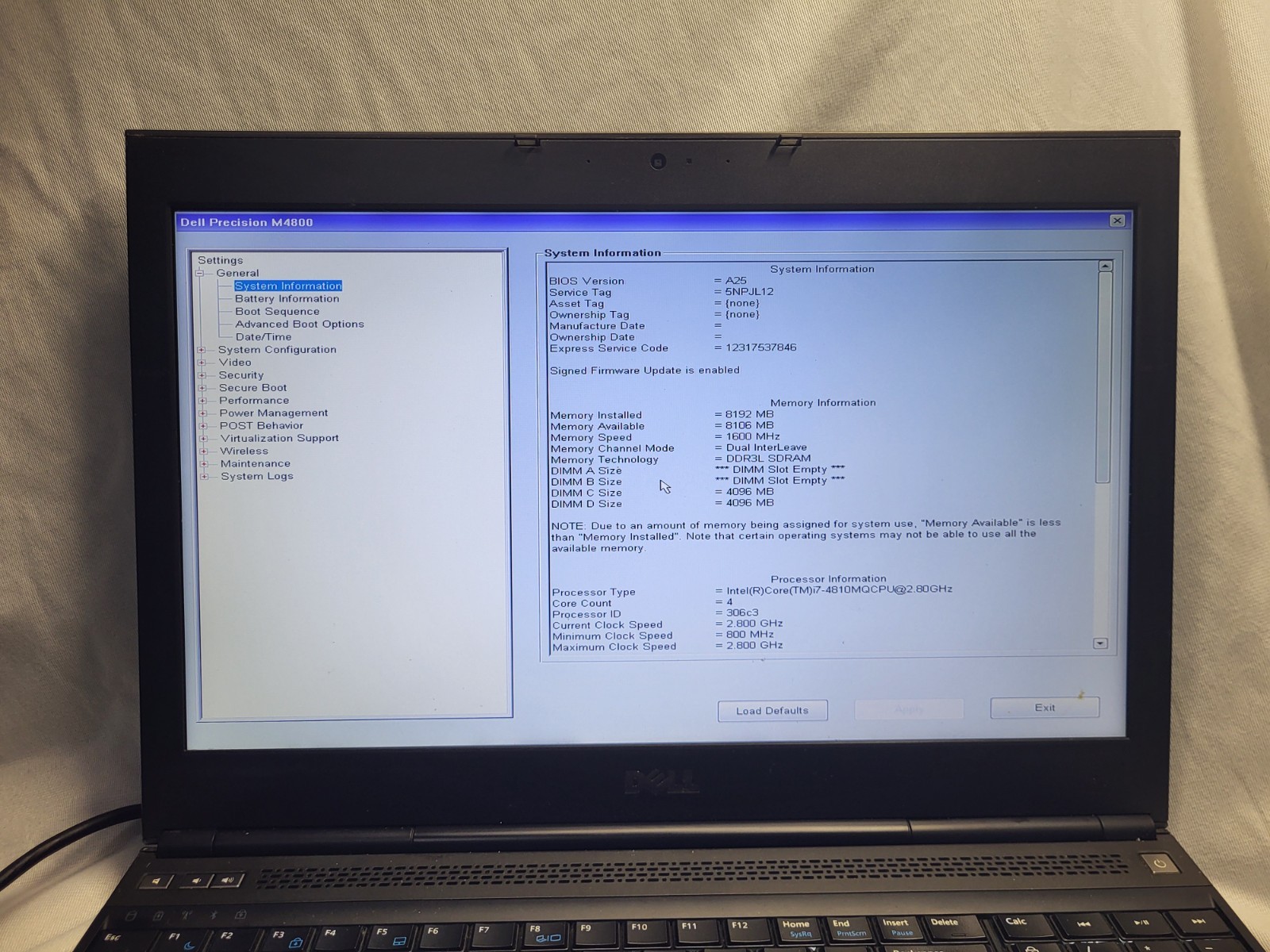Select System Information in the General tree
Screen dimensions: 1270x952
[x=288, y=286]
